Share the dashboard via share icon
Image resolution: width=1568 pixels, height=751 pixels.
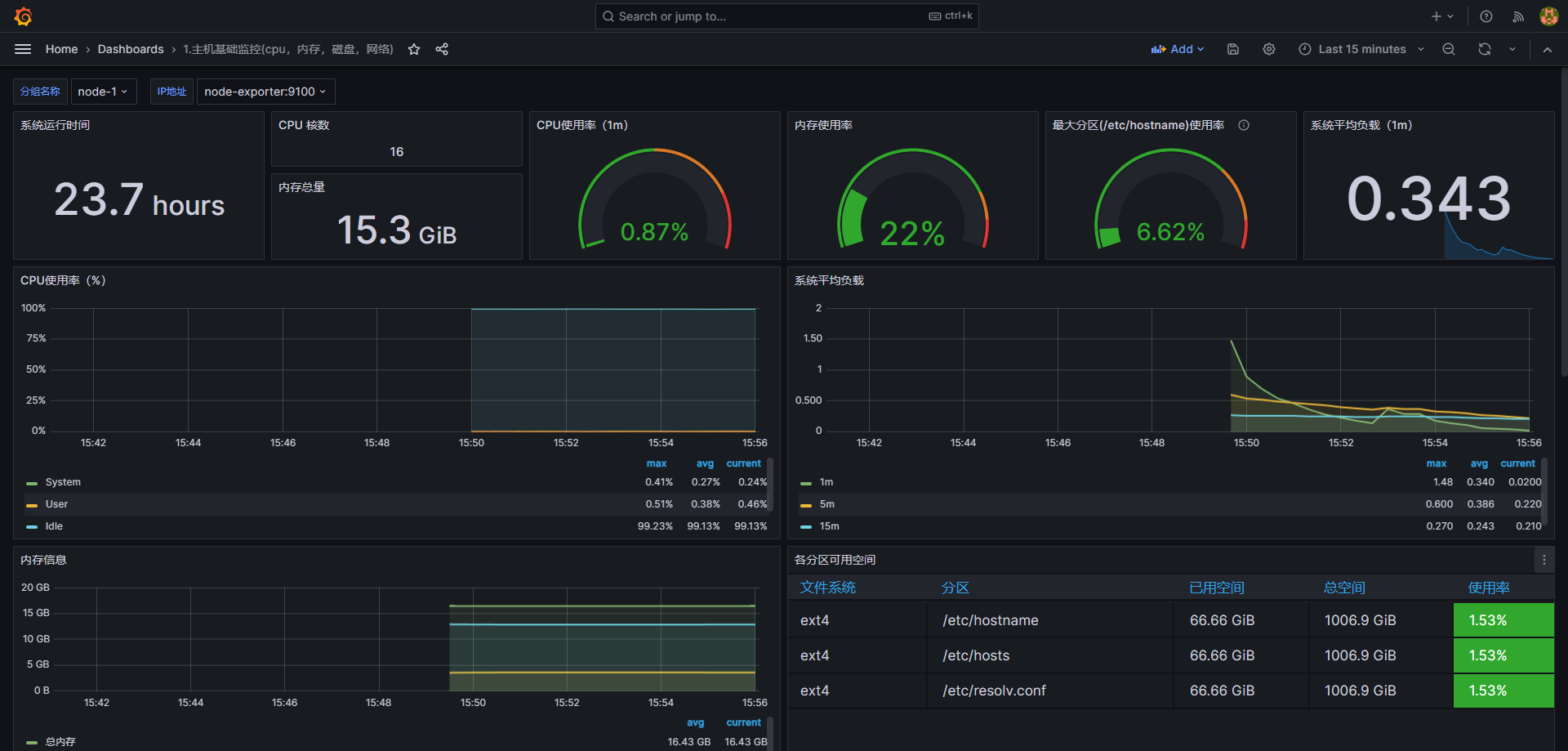tap(442, 49)
